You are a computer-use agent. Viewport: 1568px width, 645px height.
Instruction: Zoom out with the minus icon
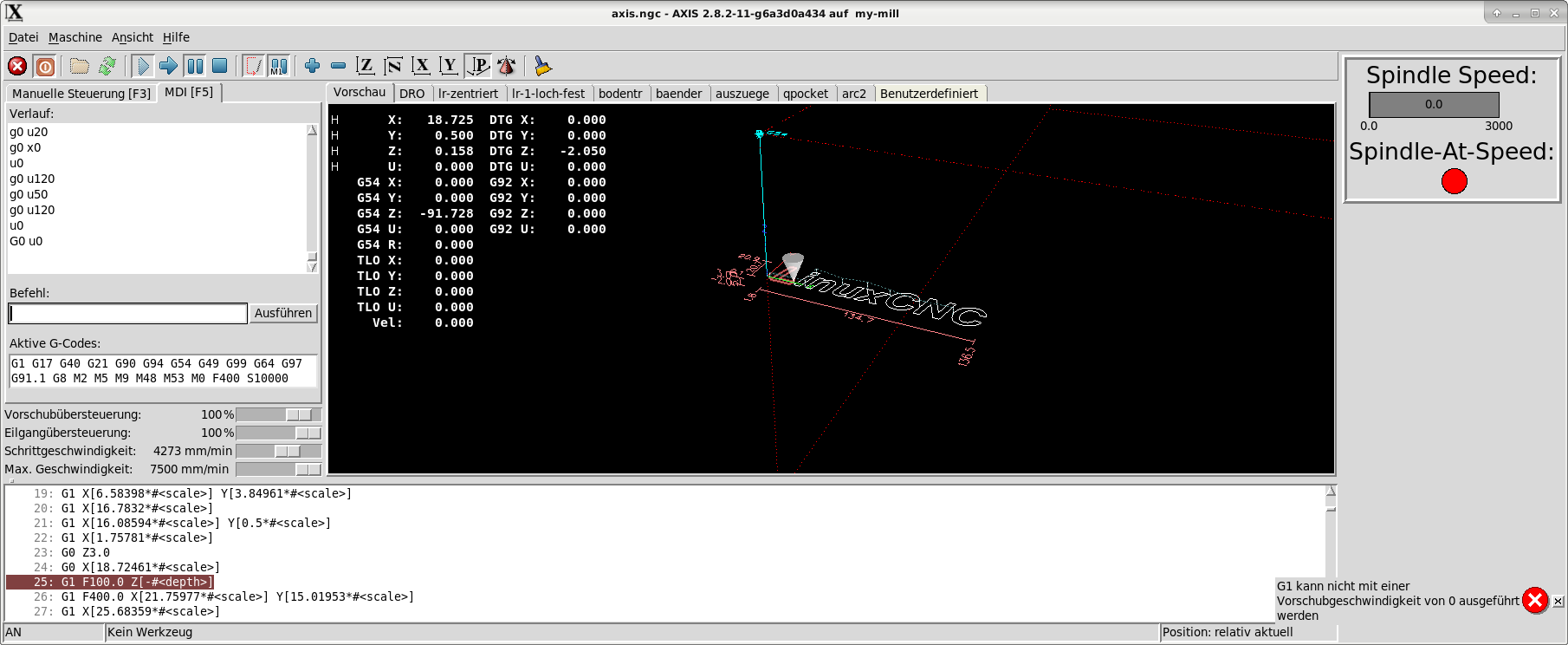339,66
